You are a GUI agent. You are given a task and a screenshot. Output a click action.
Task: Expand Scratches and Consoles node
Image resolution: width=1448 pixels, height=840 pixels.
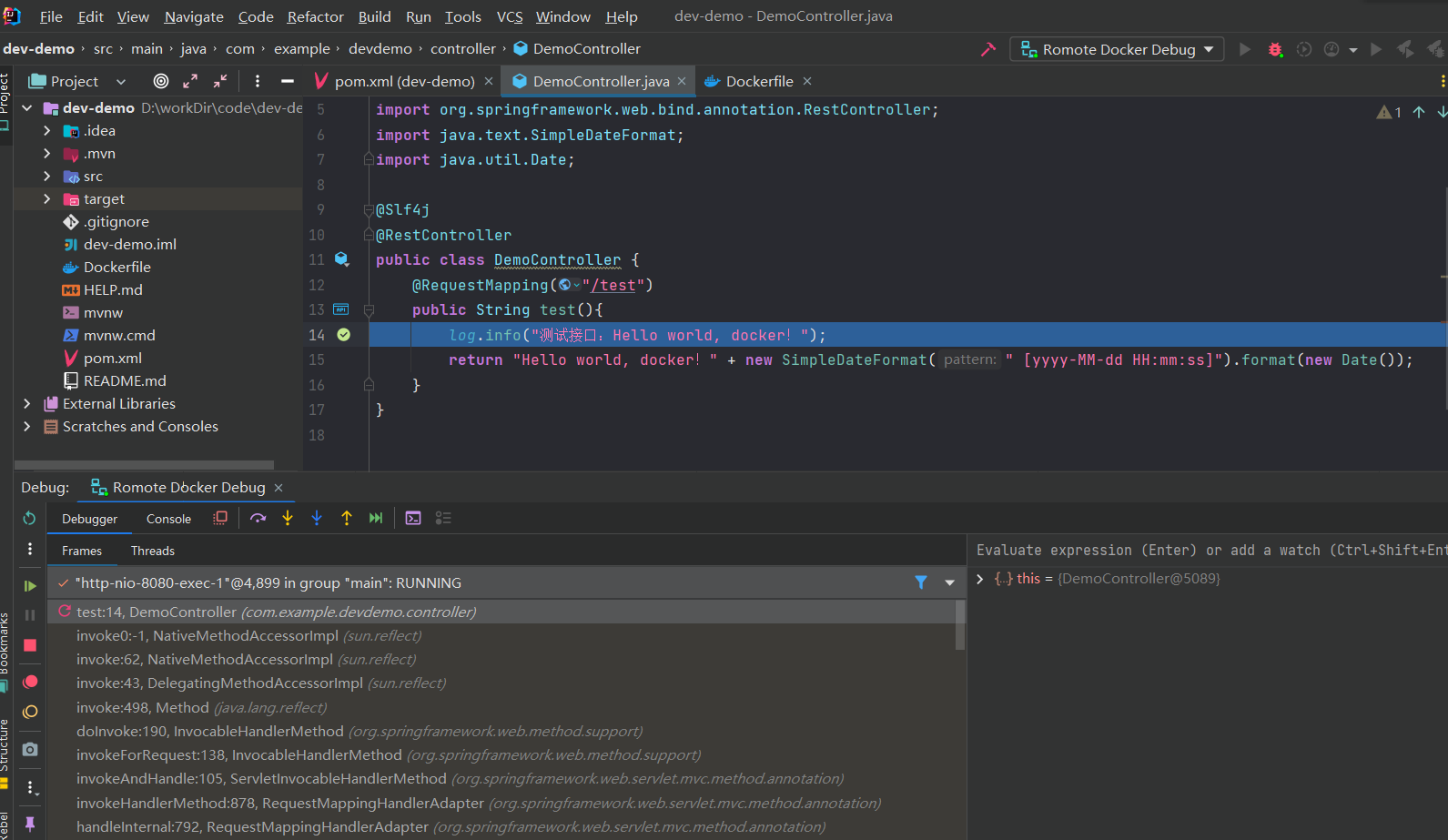(26, 426)
